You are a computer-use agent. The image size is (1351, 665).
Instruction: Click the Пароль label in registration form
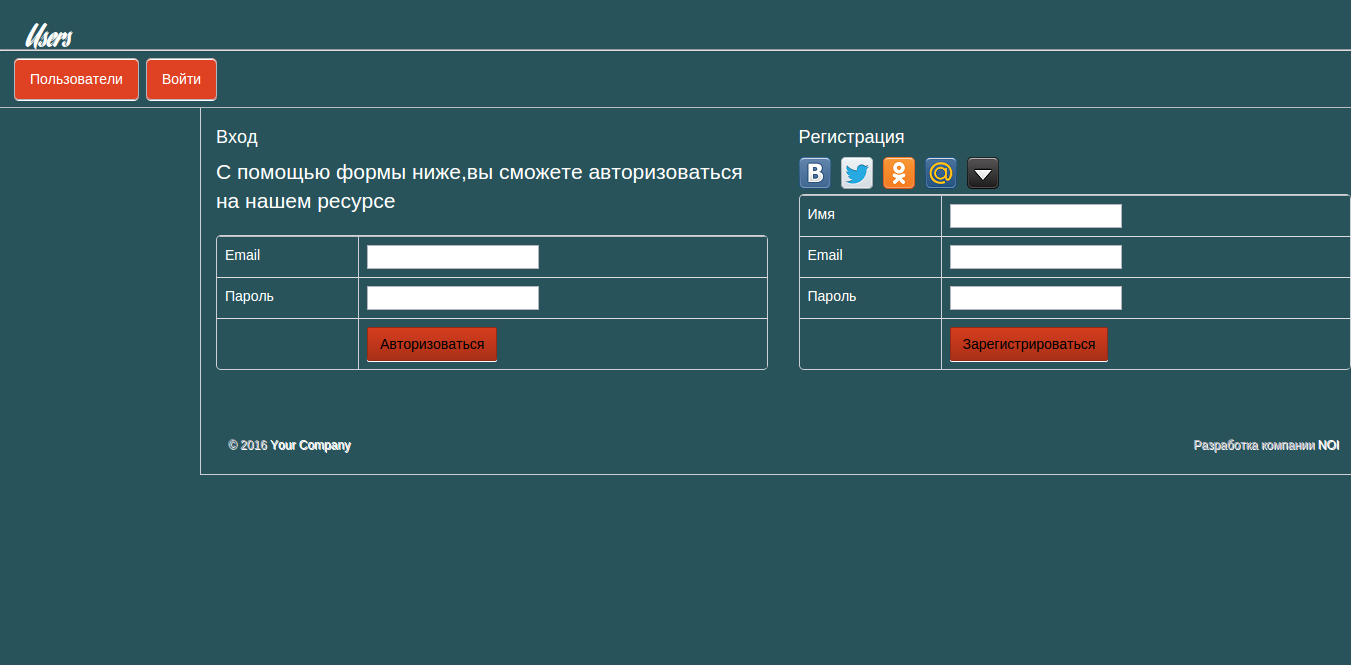pyautogui.click(x=832, y=296)
